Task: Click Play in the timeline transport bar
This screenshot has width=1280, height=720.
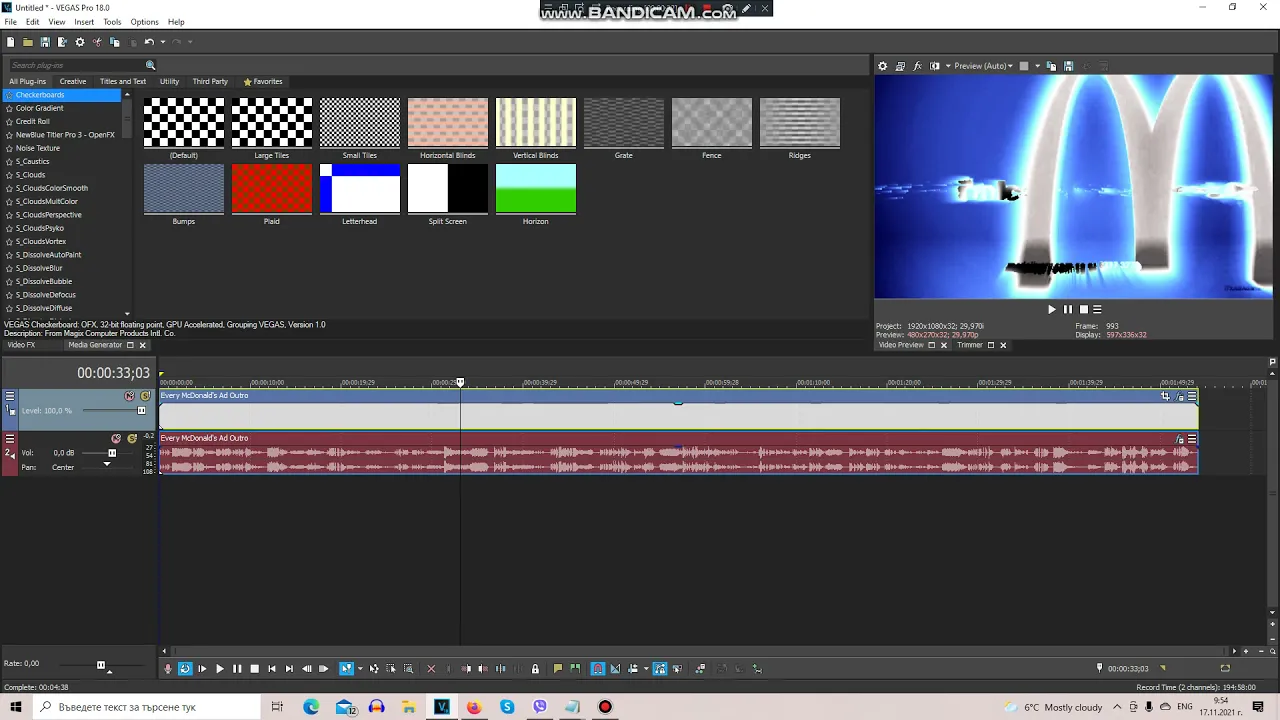Action: click(220, 669)
